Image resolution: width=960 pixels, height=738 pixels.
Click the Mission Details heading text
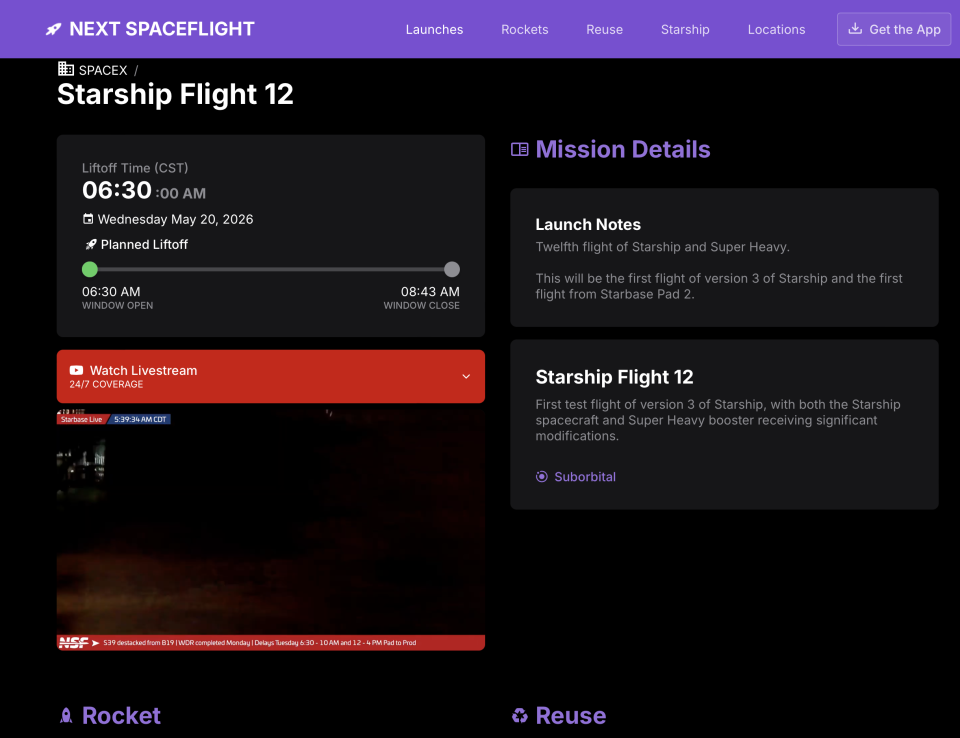[x=623, y=149]
